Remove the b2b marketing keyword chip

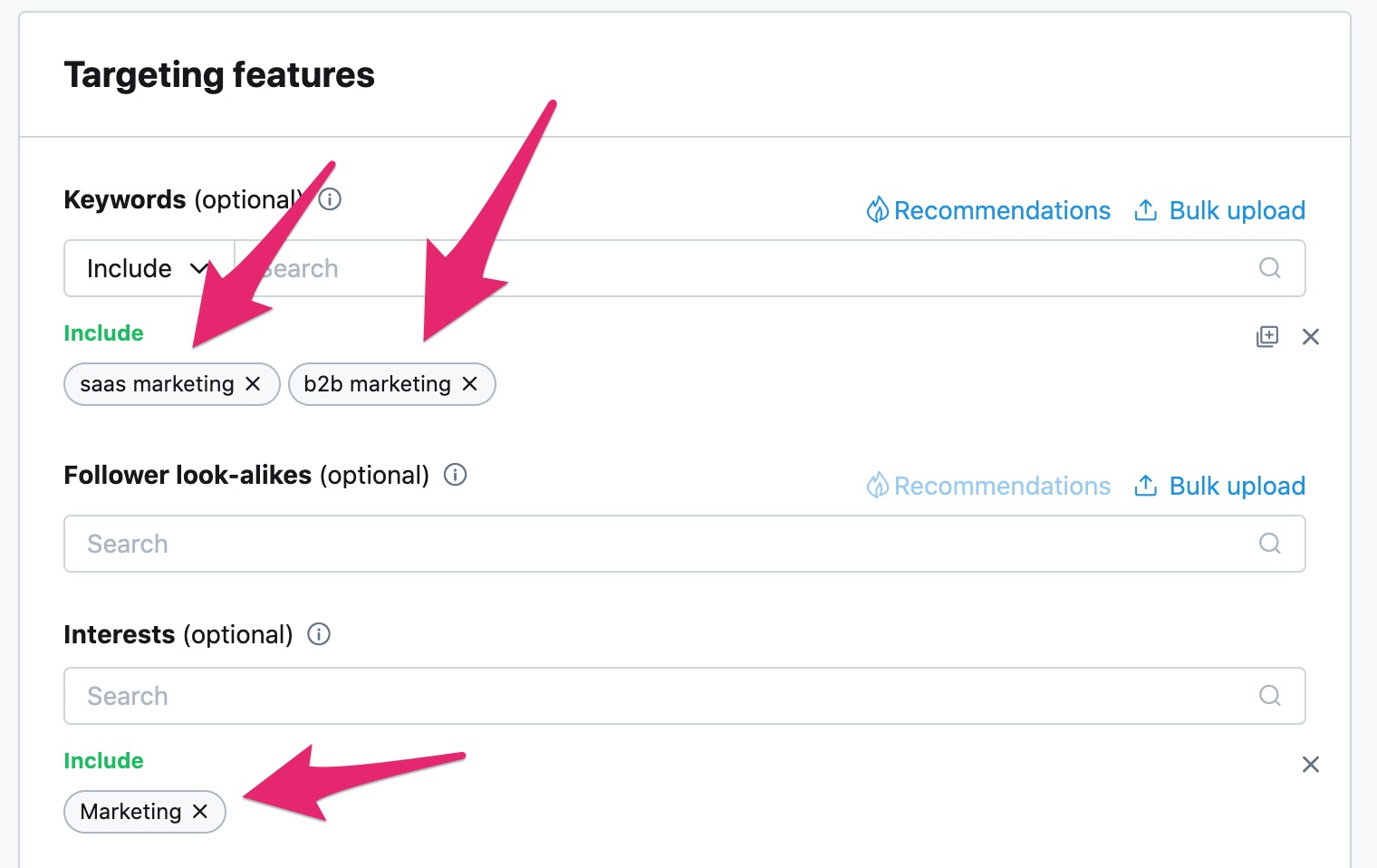tap(469, 384)
